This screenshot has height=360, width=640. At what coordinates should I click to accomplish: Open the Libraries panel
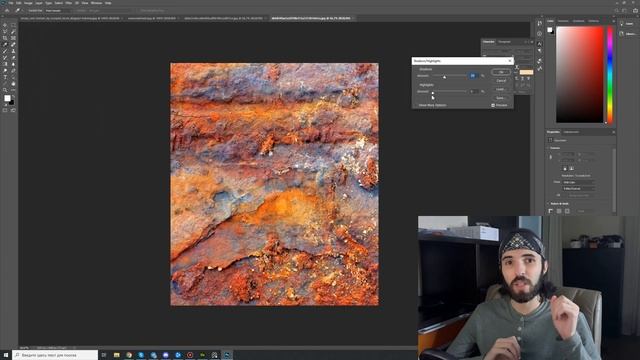coord(628,33)
